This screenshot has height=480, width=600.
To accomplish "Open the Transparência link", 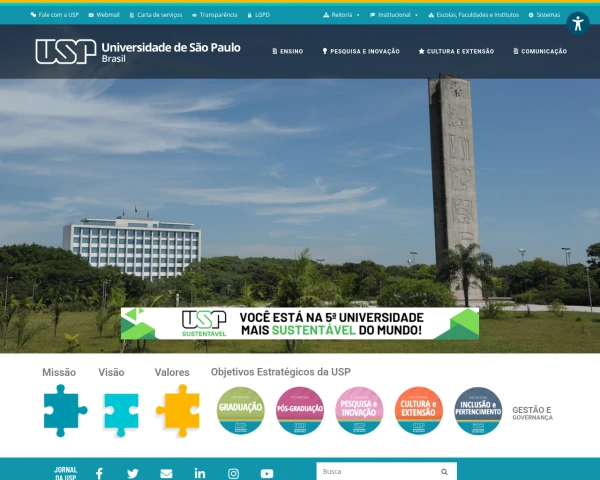I will (215, 15).
